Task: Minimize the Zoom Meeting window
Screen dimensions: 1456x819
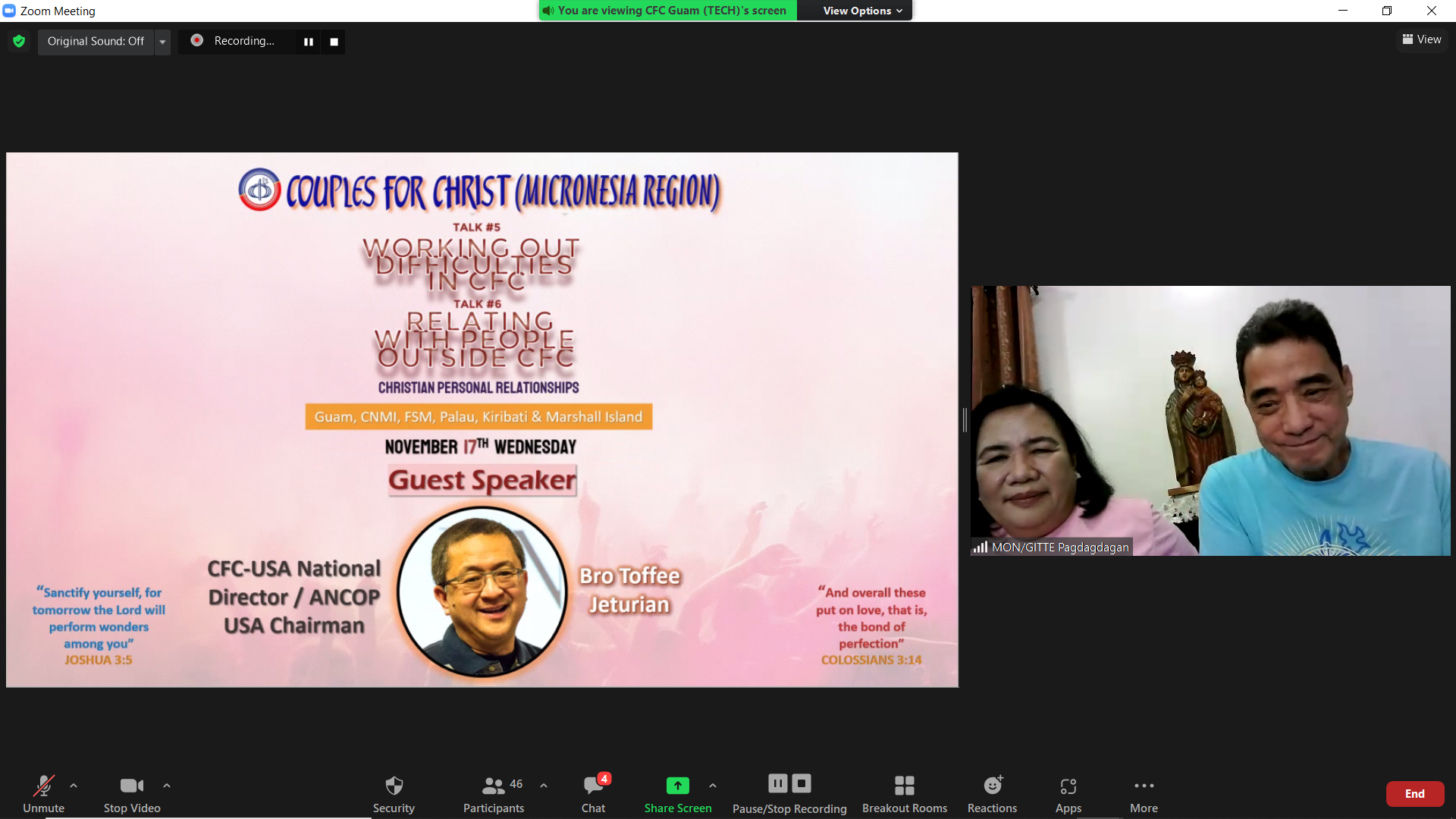Action: (x=1343, y=11)
